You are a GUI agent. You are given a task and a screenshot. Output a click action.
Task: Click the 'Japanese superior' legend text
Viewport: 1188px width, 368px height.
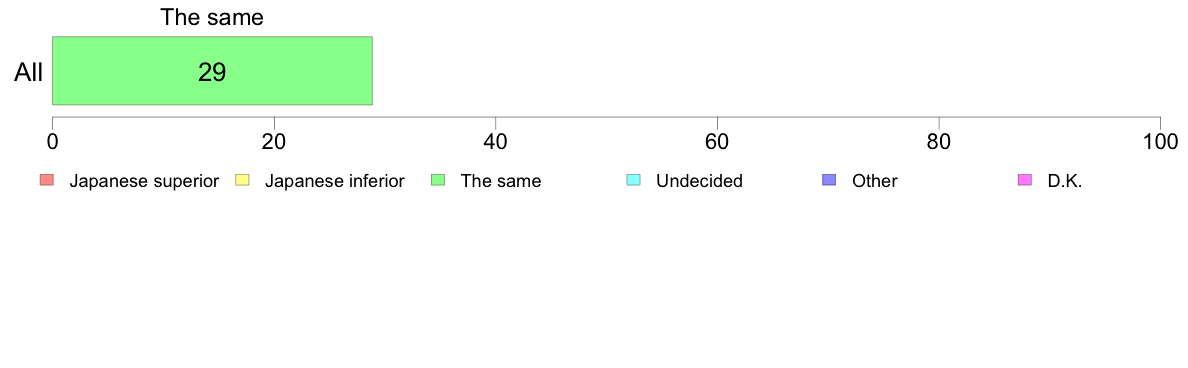[x=144, y=182]
